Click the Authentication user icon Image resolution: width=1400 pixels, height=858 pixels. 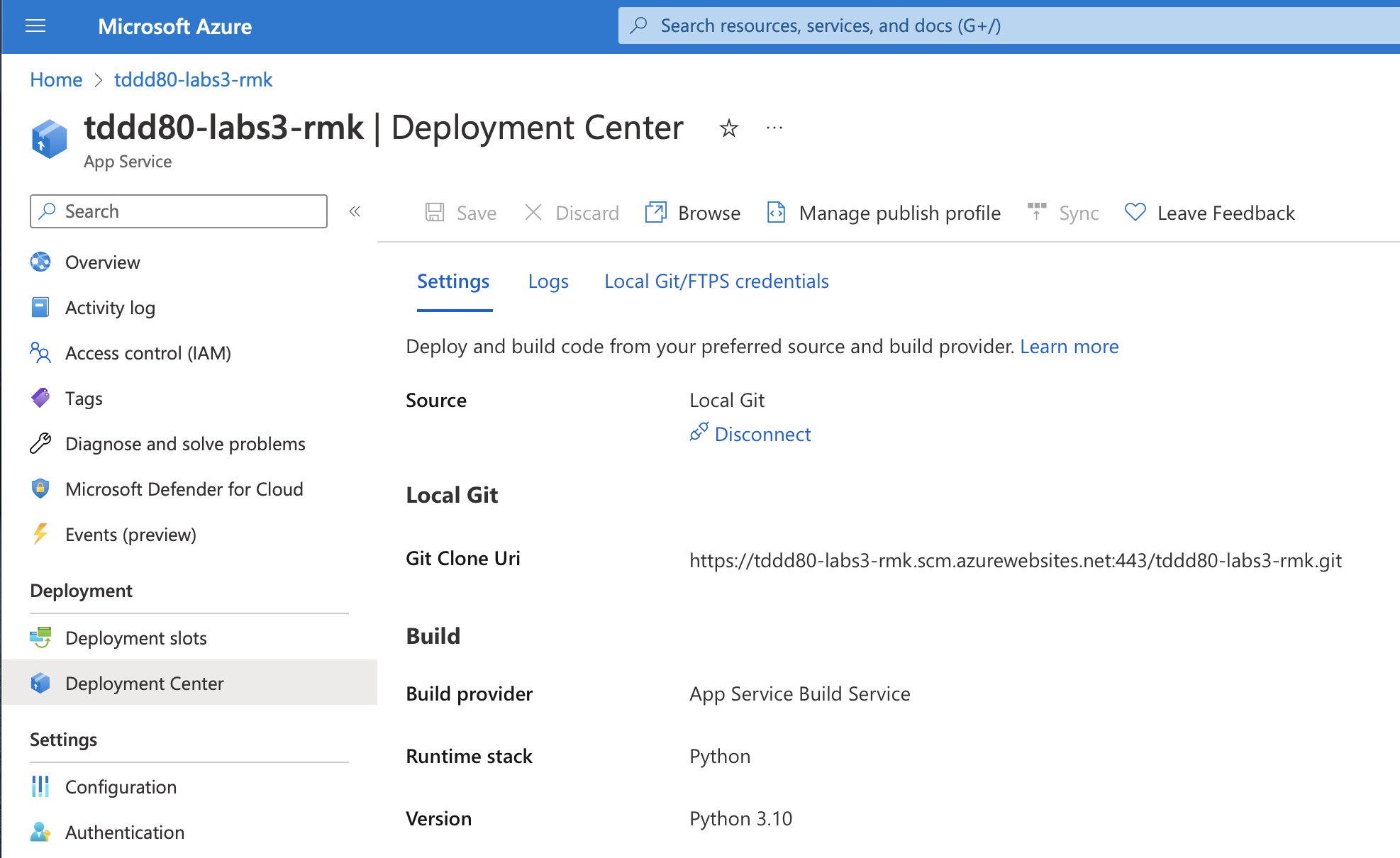click(x=40, y=832)
